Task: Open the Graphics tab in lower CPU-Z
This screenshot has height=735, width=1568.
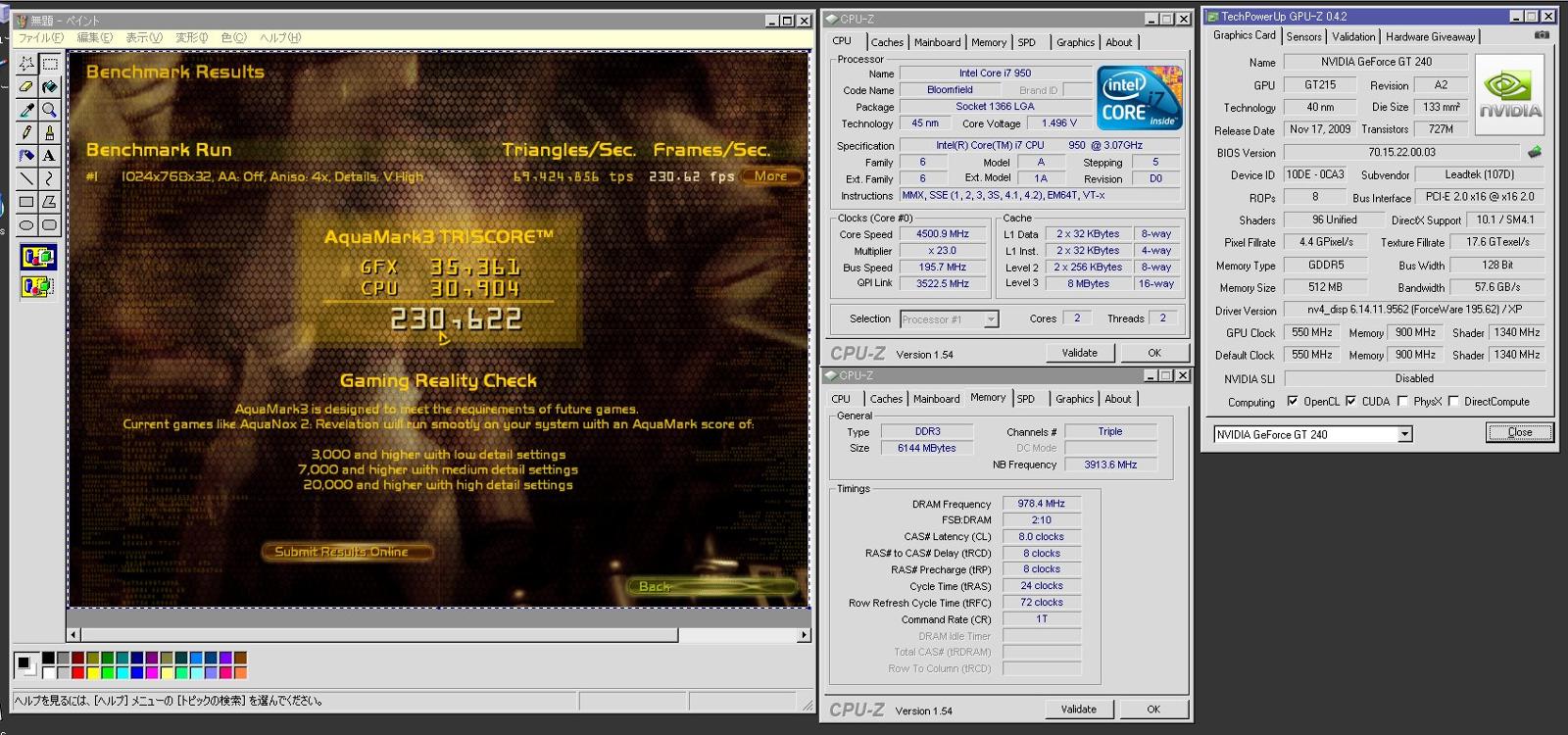Action: coord(1074,399)
